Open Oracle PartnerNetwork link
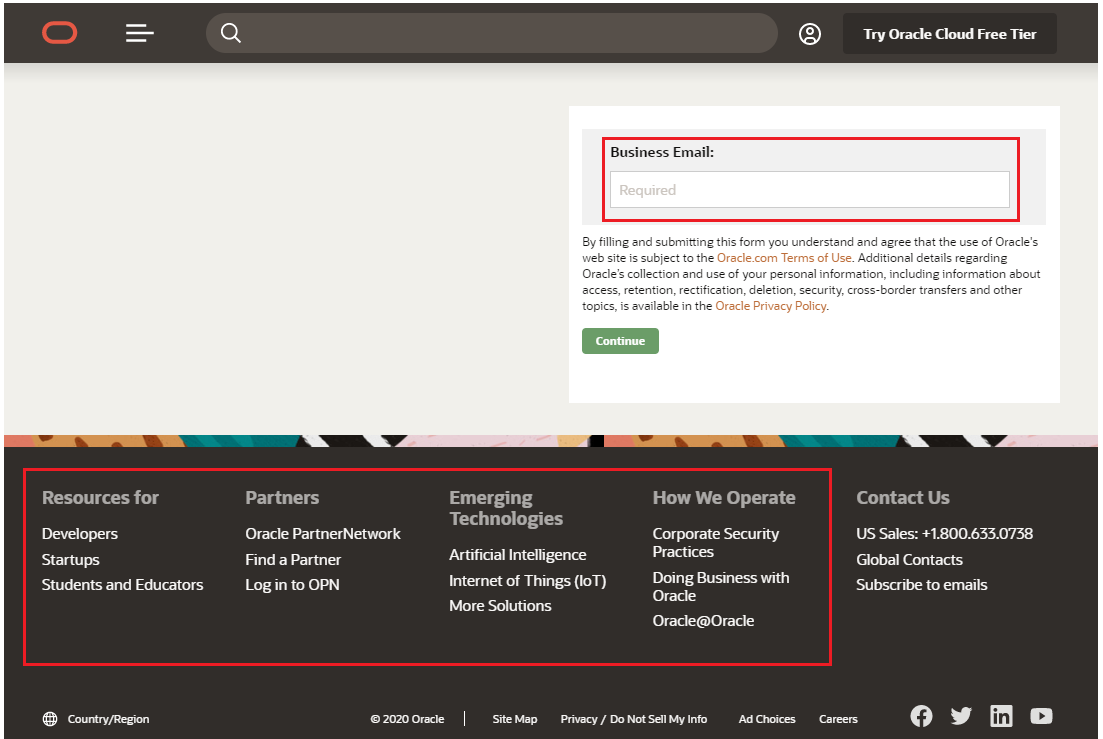Screen dimensions: 1103x739 [323, 534]
